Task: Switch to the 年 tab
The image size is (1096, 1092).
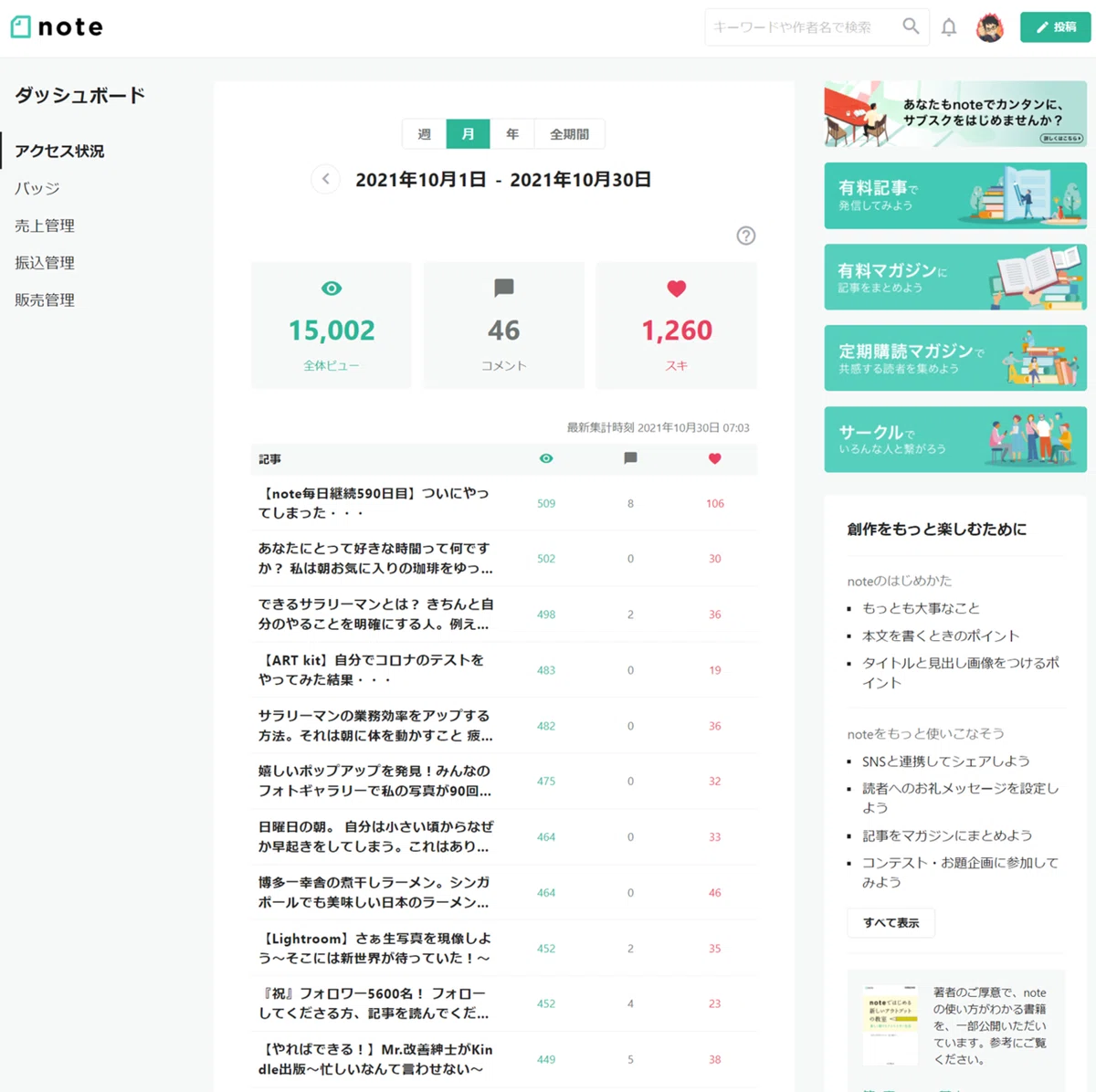Action: 512,134
